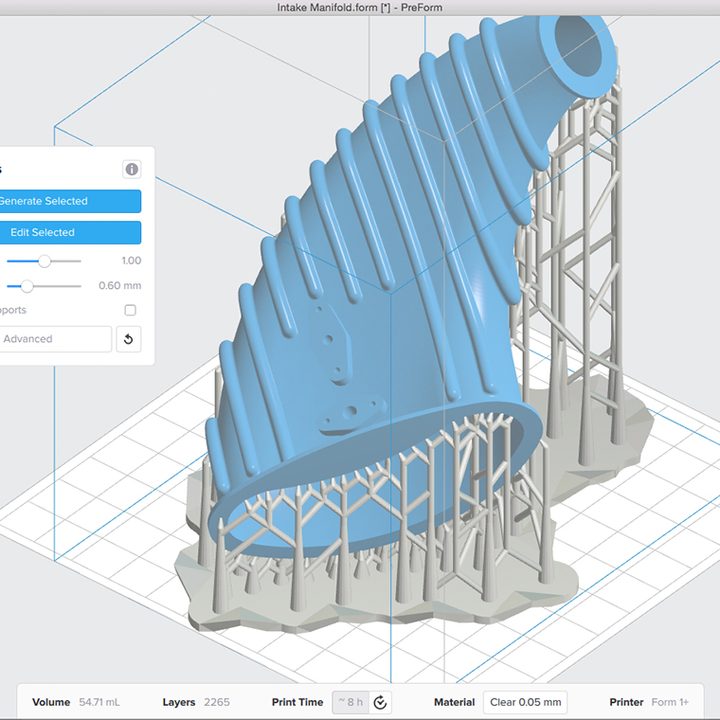Viewport: 720px width, 720px height.
Task: Refresh print time estimate clock icon
Action: (380, 703)
